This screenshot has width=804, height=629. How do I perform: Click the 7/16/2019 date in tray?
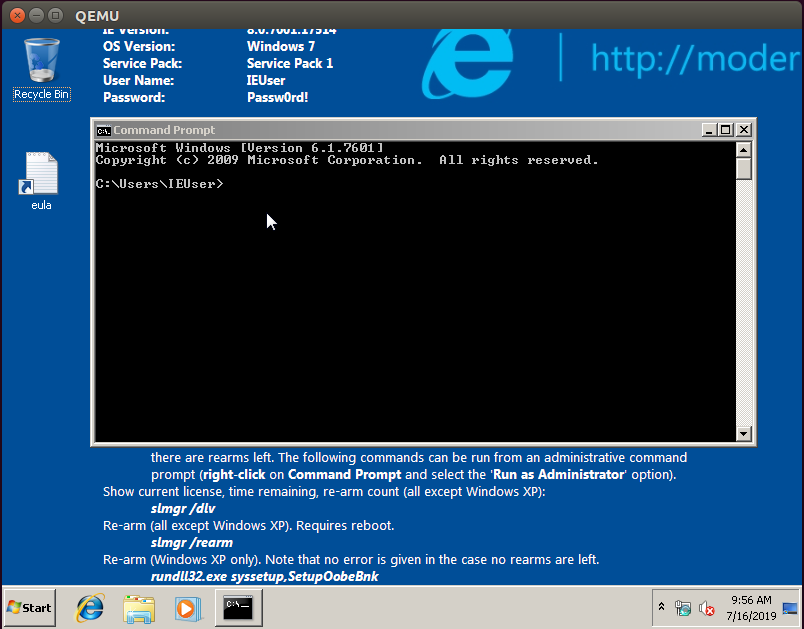tap(751, 616)
